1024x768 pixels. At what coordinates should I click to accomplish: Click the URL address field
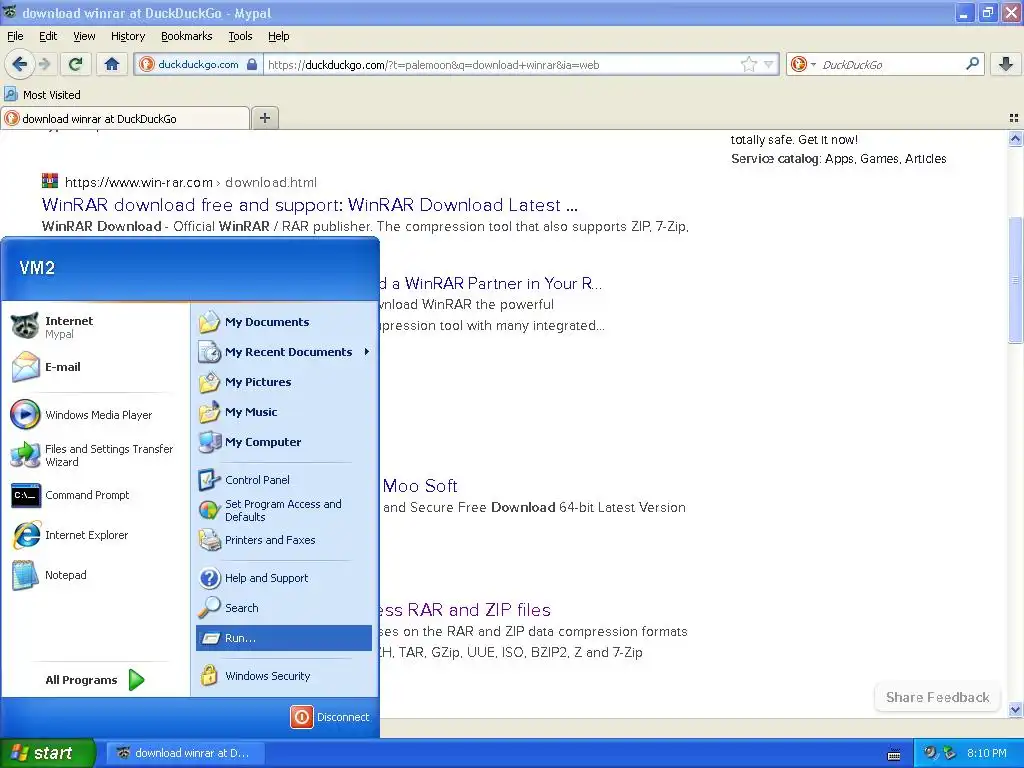[502, 64]
